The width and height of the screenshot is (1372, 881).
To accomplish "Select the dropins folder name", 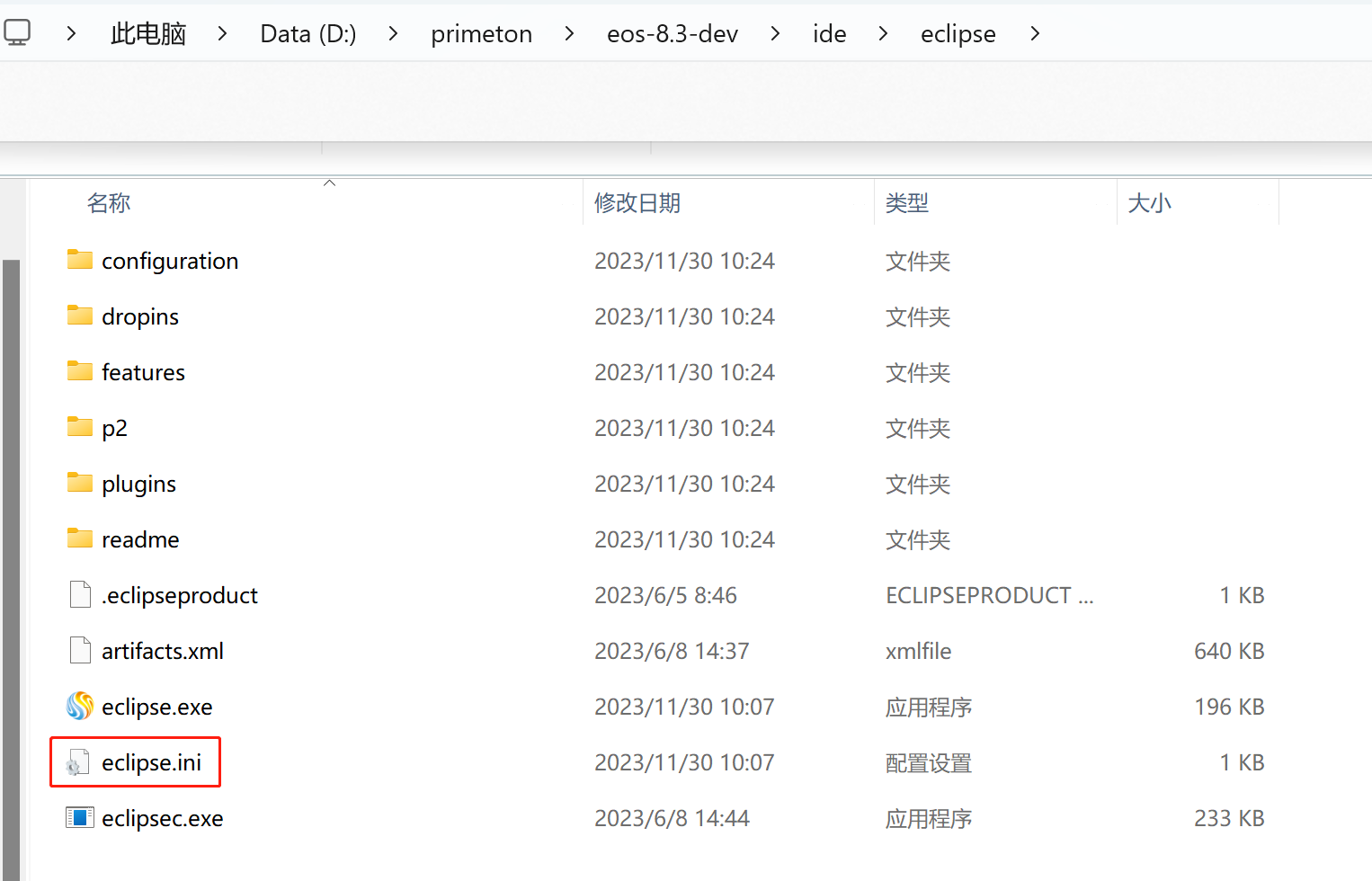I will (140, 316).
